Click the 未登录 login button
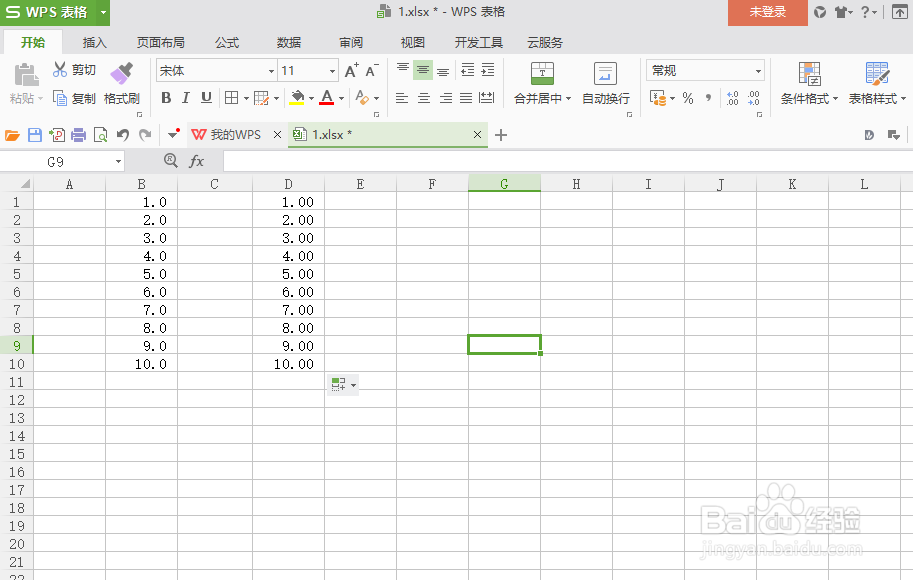The image size is (913, 580). 767,12
